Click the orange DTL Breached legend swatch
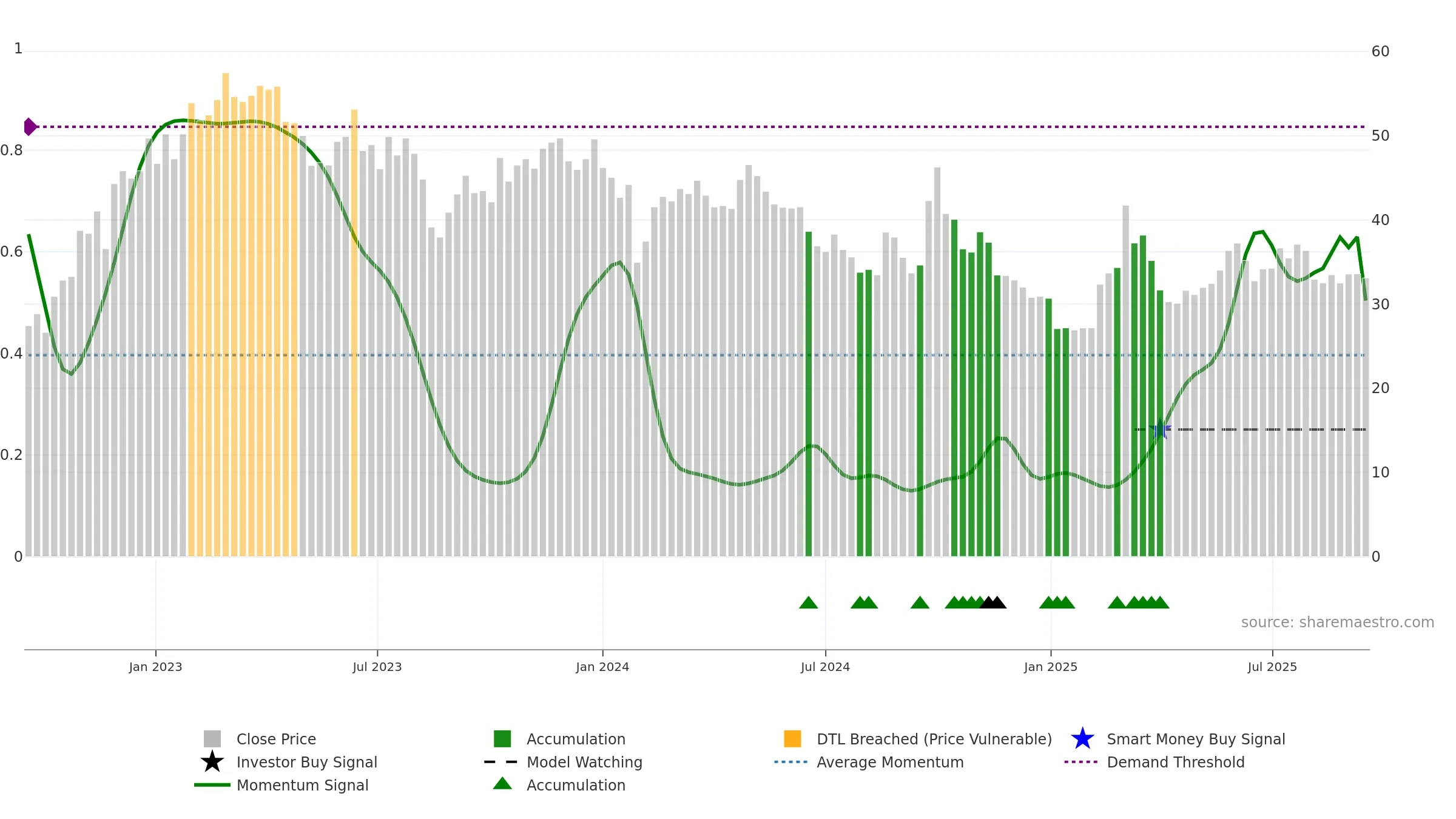Viewport: 1456px width, 819px height. click(x=792, y=739)
